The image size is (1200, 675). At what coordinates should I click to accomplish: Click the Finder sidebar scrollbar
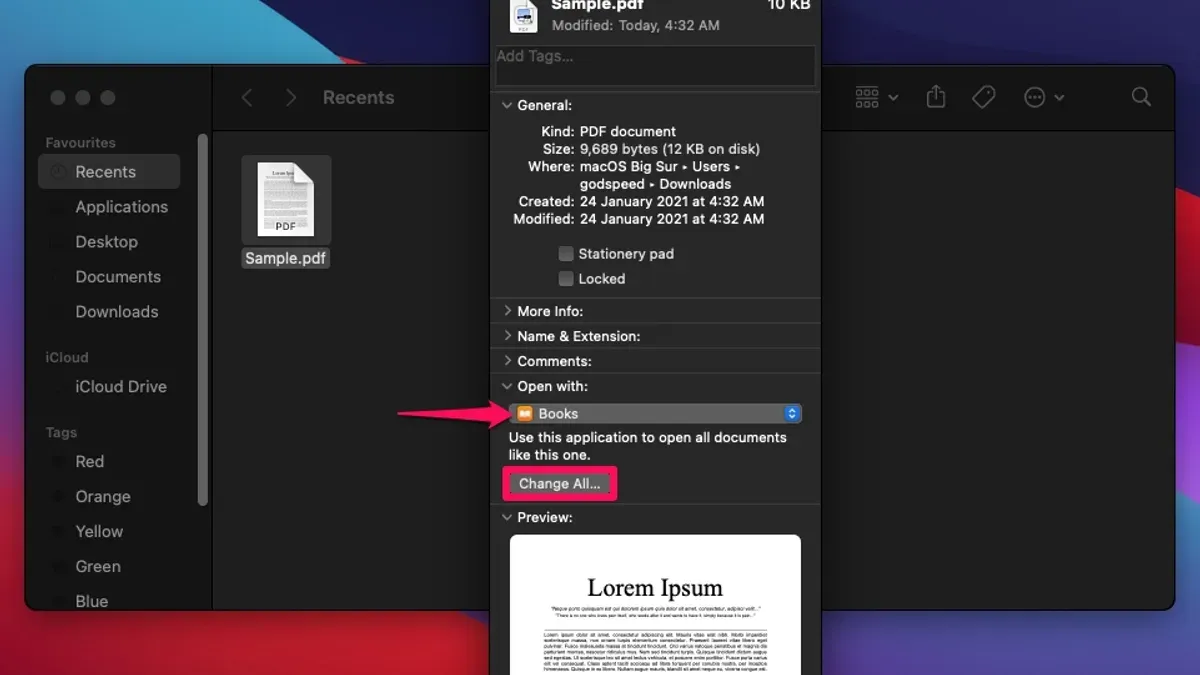click(203, 318)
